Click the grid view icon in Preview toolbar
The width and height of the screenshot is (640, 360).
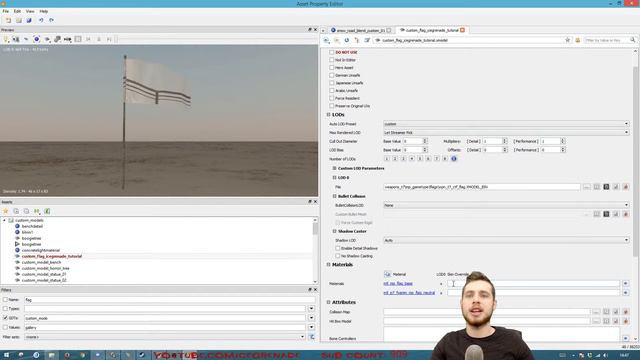point(78,39)
